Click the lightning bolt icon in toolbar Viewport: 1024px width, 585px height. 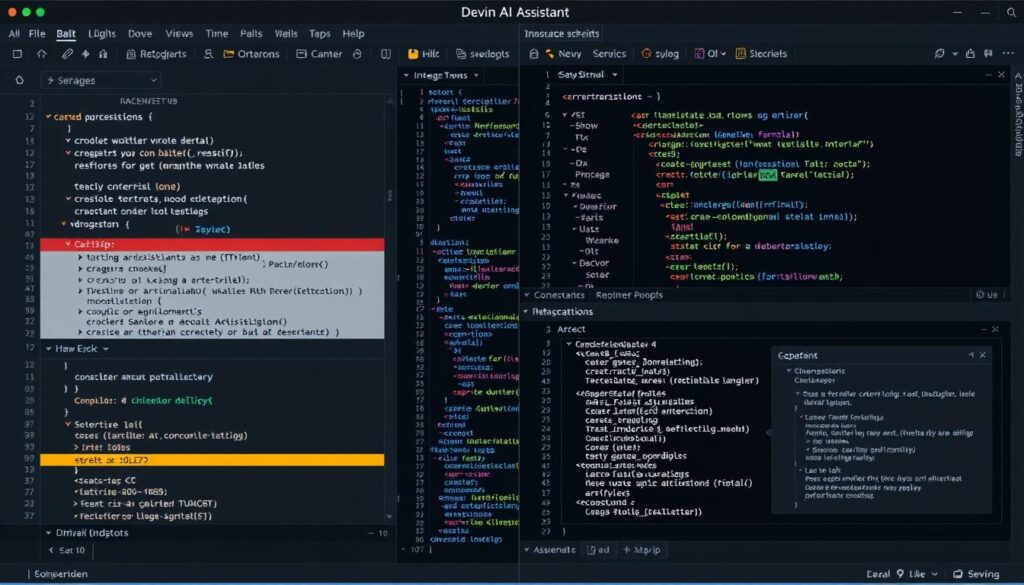coord(86,54)
